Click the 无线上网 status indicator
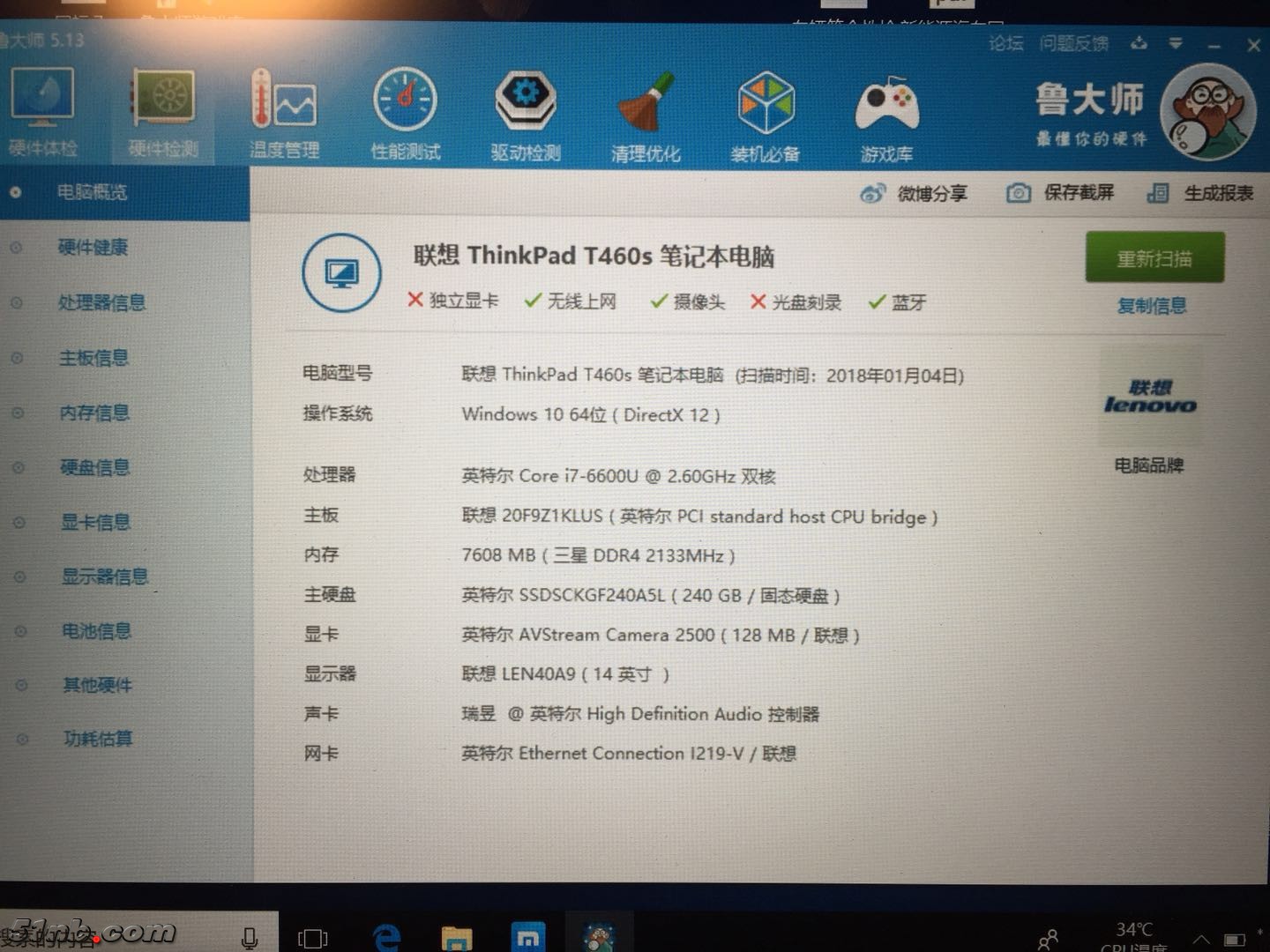The width and height of the screenshot is (1270, 952). [x=571, y=301]
